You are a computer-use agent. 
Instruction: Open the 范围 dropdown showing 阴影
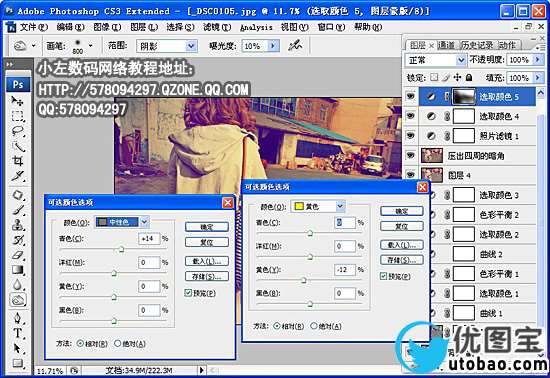coord(191,46)
